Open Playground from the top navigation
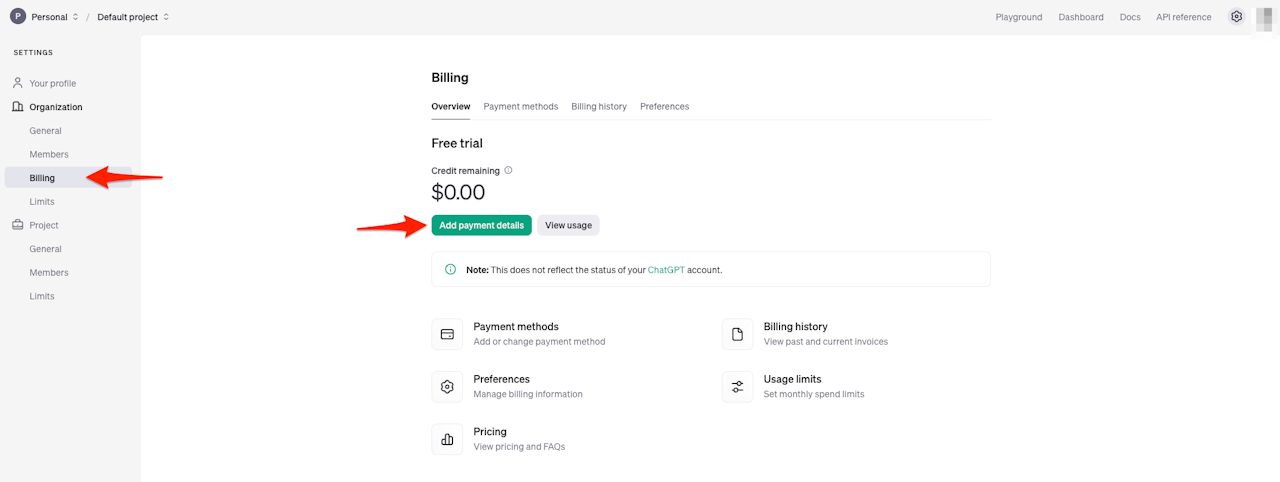Image resolution: width=1280 pixels, height=482 pixels. point(1019,17)
